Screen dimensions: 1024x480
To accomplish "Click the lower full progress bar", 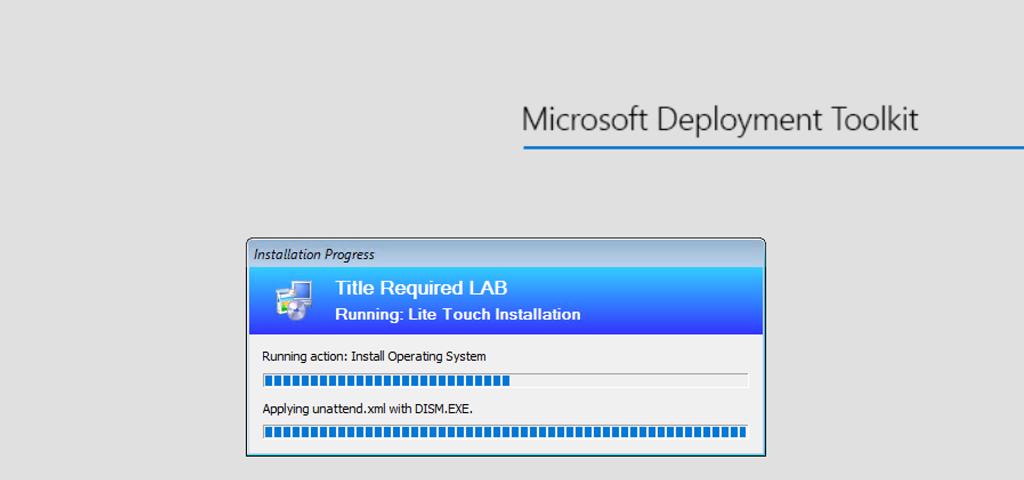I will pos(505,432).
